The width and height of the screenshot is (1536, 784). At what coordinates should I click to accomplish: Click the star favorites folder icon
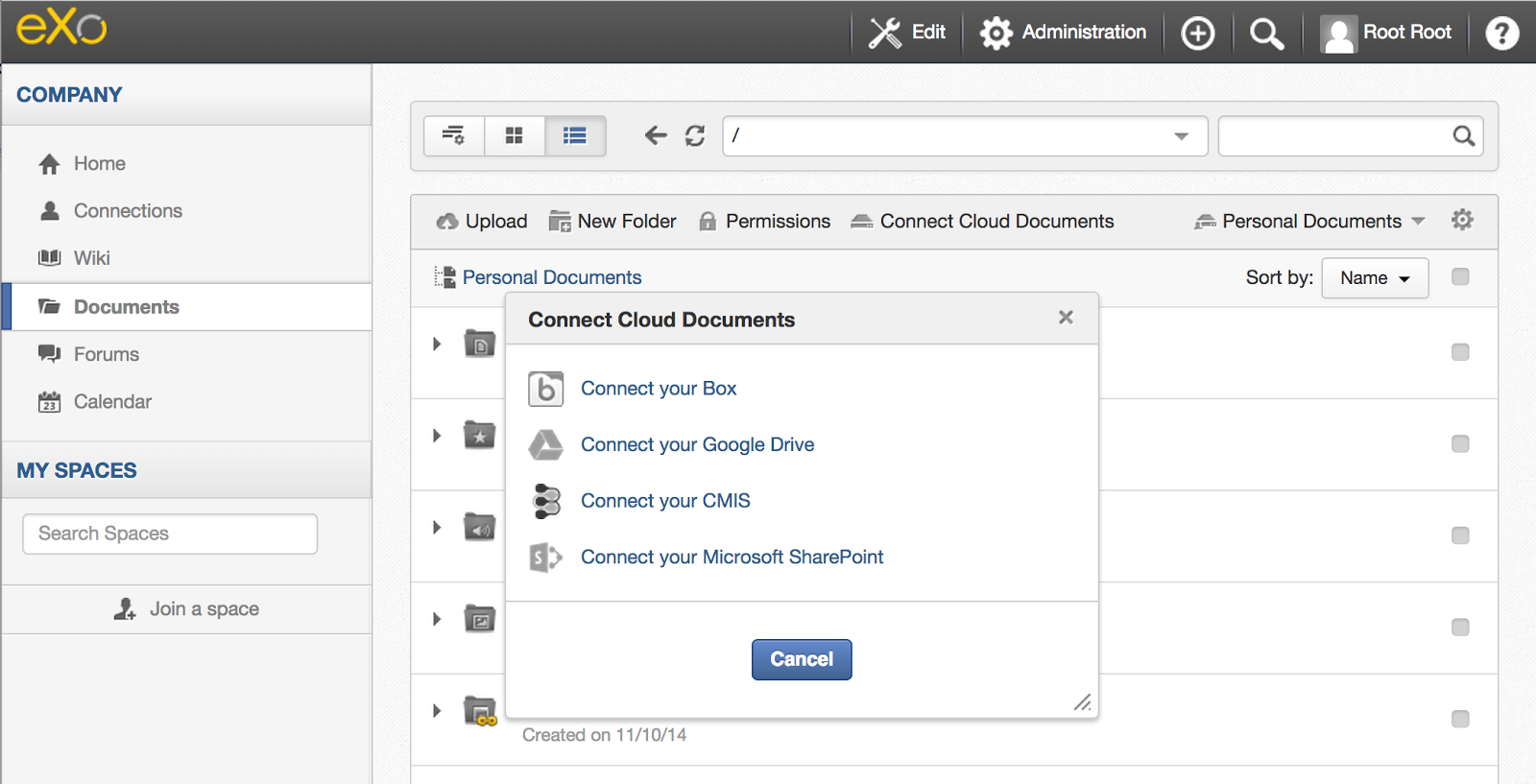480,435
